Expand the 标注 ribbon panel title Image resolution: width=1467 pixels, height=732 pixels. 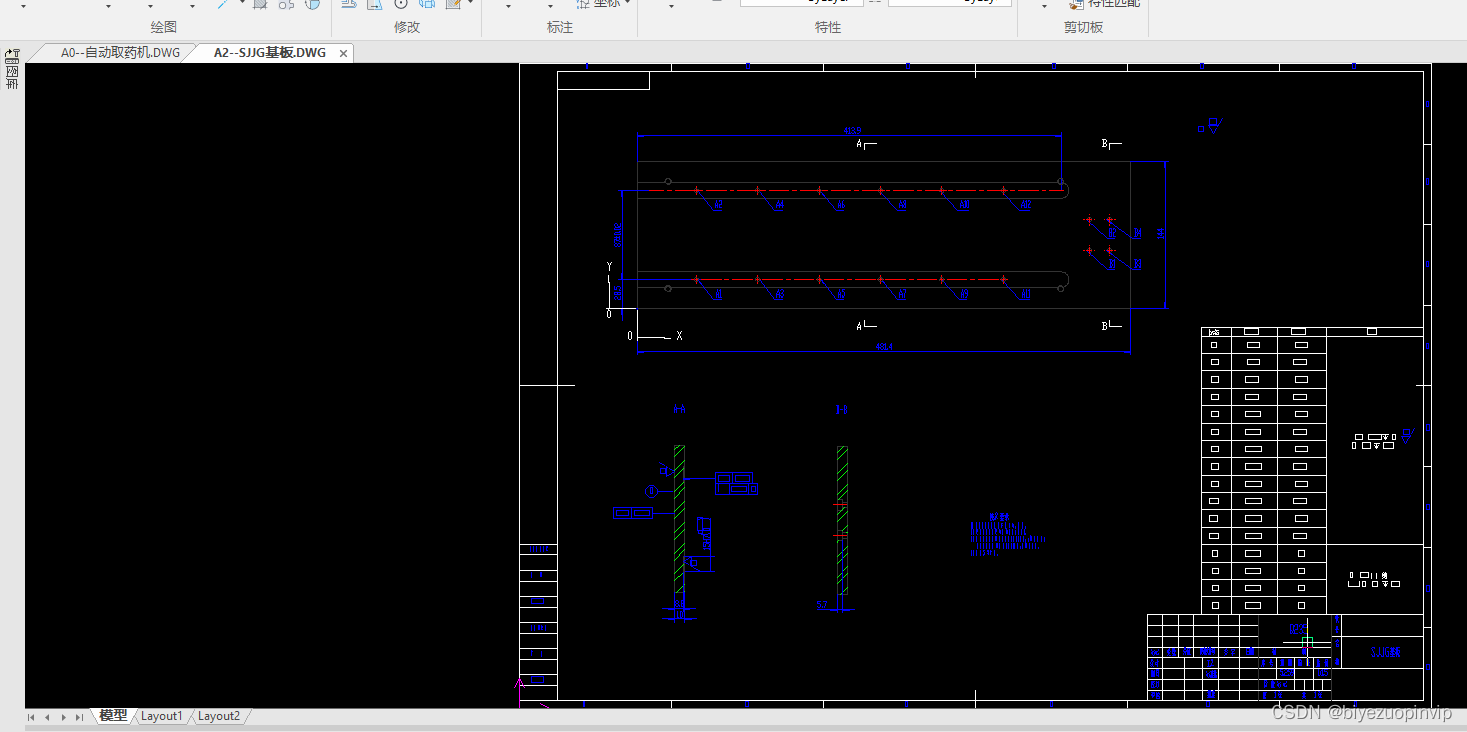point(560,27)
